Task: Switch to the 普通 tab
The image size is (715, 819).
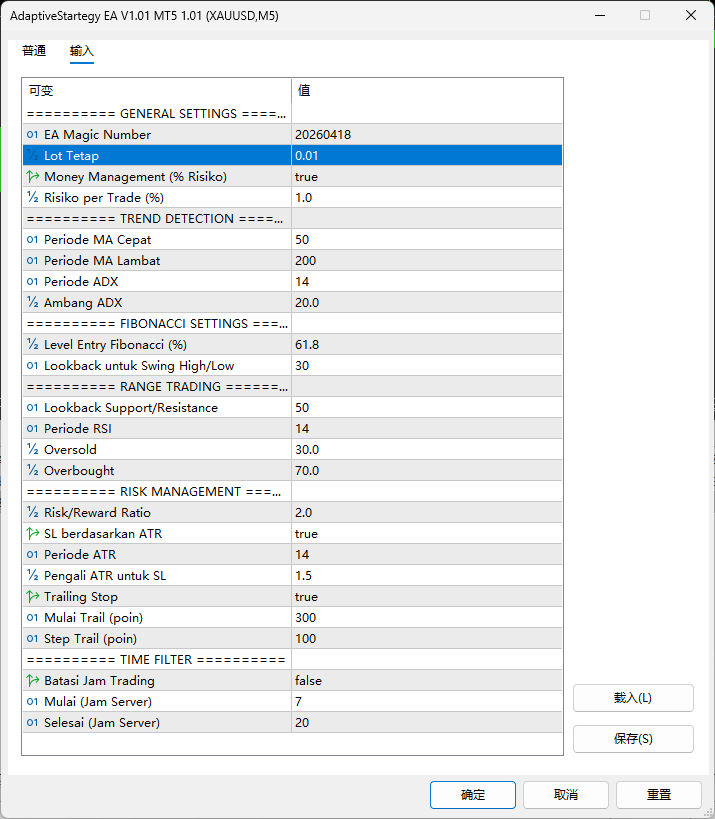Action: 34,51
